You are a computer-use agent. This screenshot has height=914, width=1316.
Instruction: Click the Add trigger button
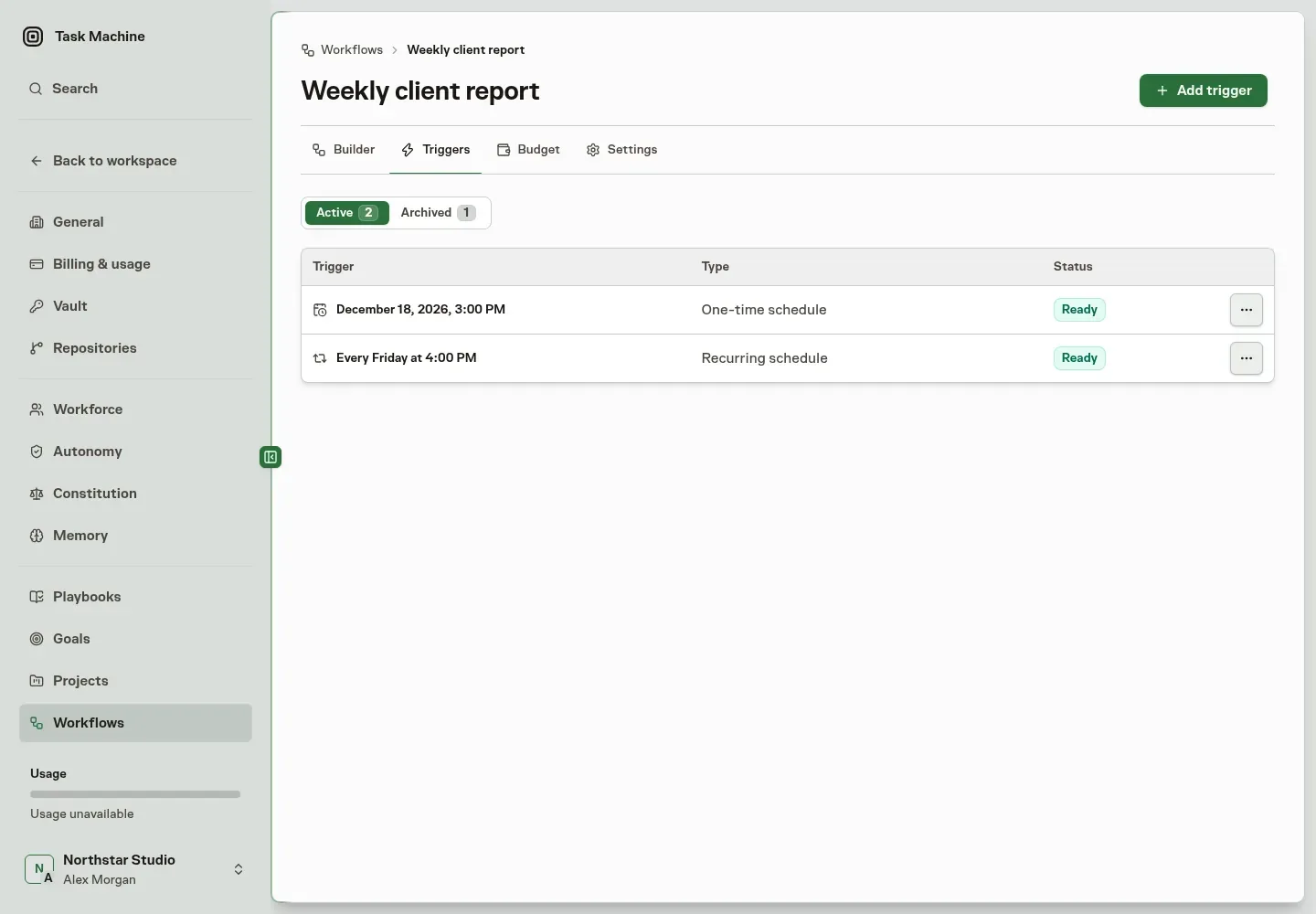pyautogui.click(x=1204, y=90)
